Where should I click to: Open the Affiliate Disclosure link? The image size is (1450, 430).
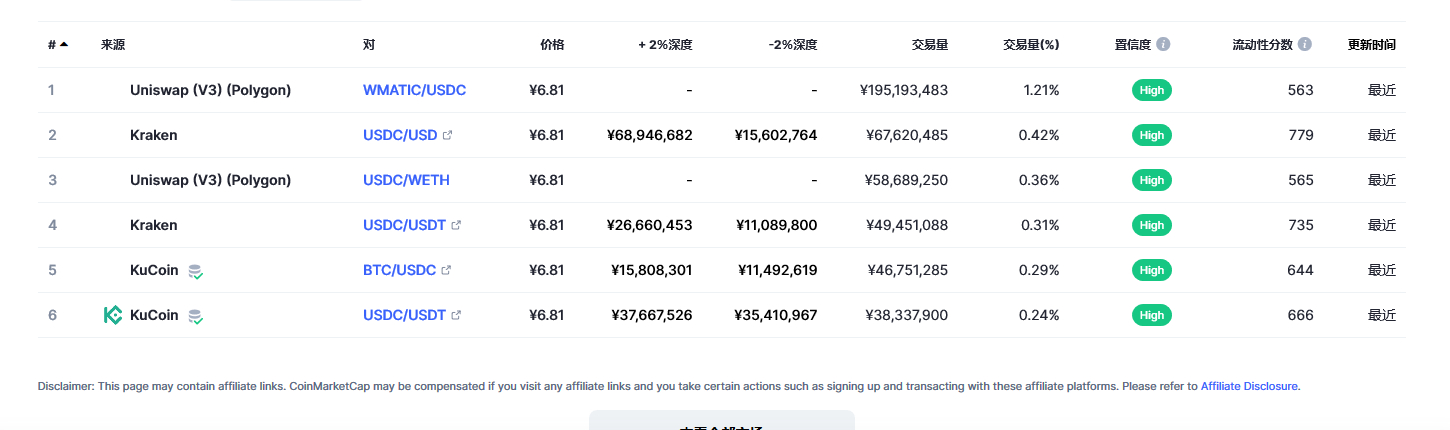(1249, 386)
